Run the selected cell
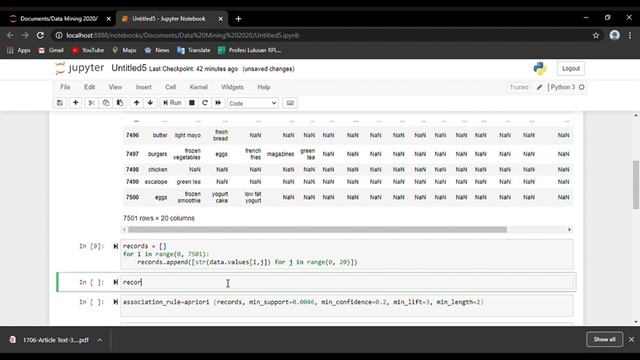The image size is (640, 360). (x=172, y=103)
